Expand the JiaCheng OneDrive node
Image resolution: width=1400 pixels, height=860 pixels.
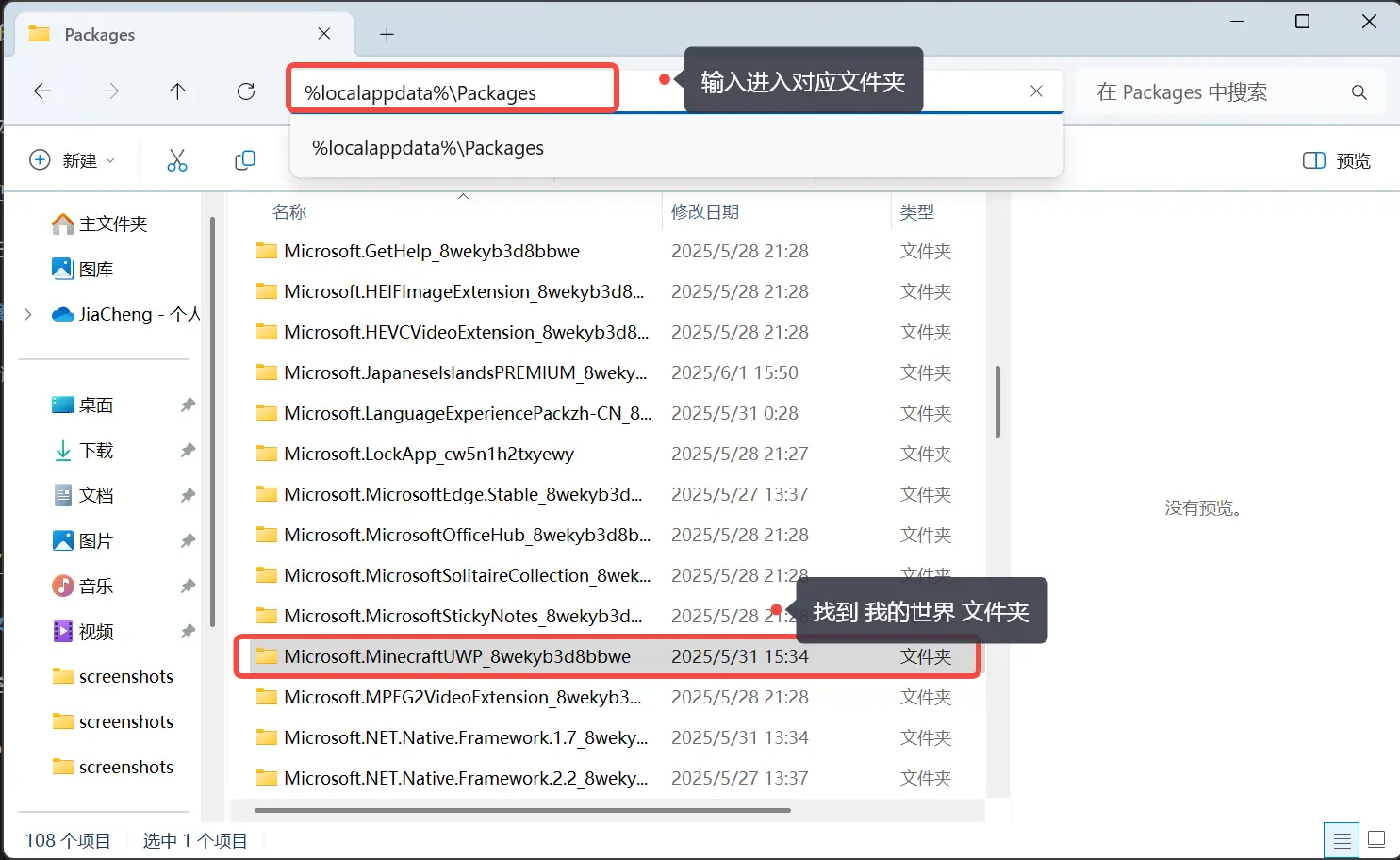click(x=28, y=314)
